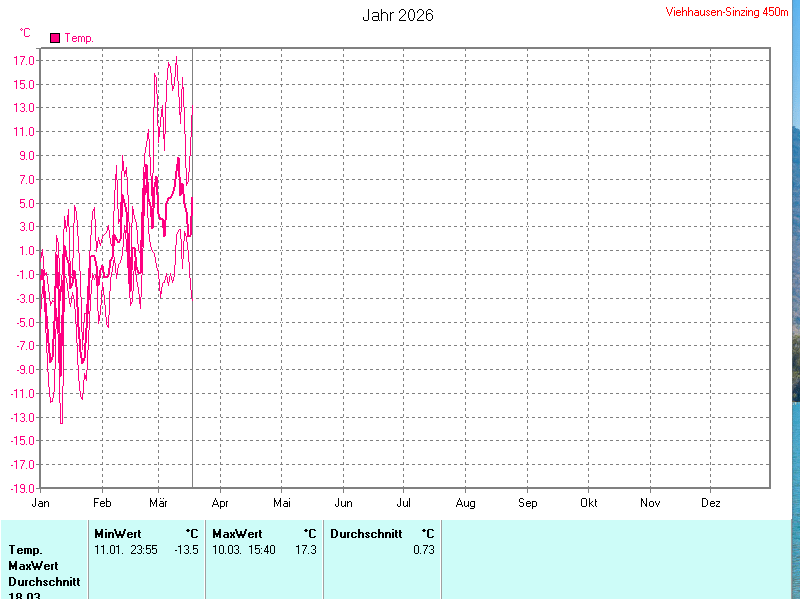Select the Apr month label on axis
Screen dimensions: 800x599
click(220, 502)
